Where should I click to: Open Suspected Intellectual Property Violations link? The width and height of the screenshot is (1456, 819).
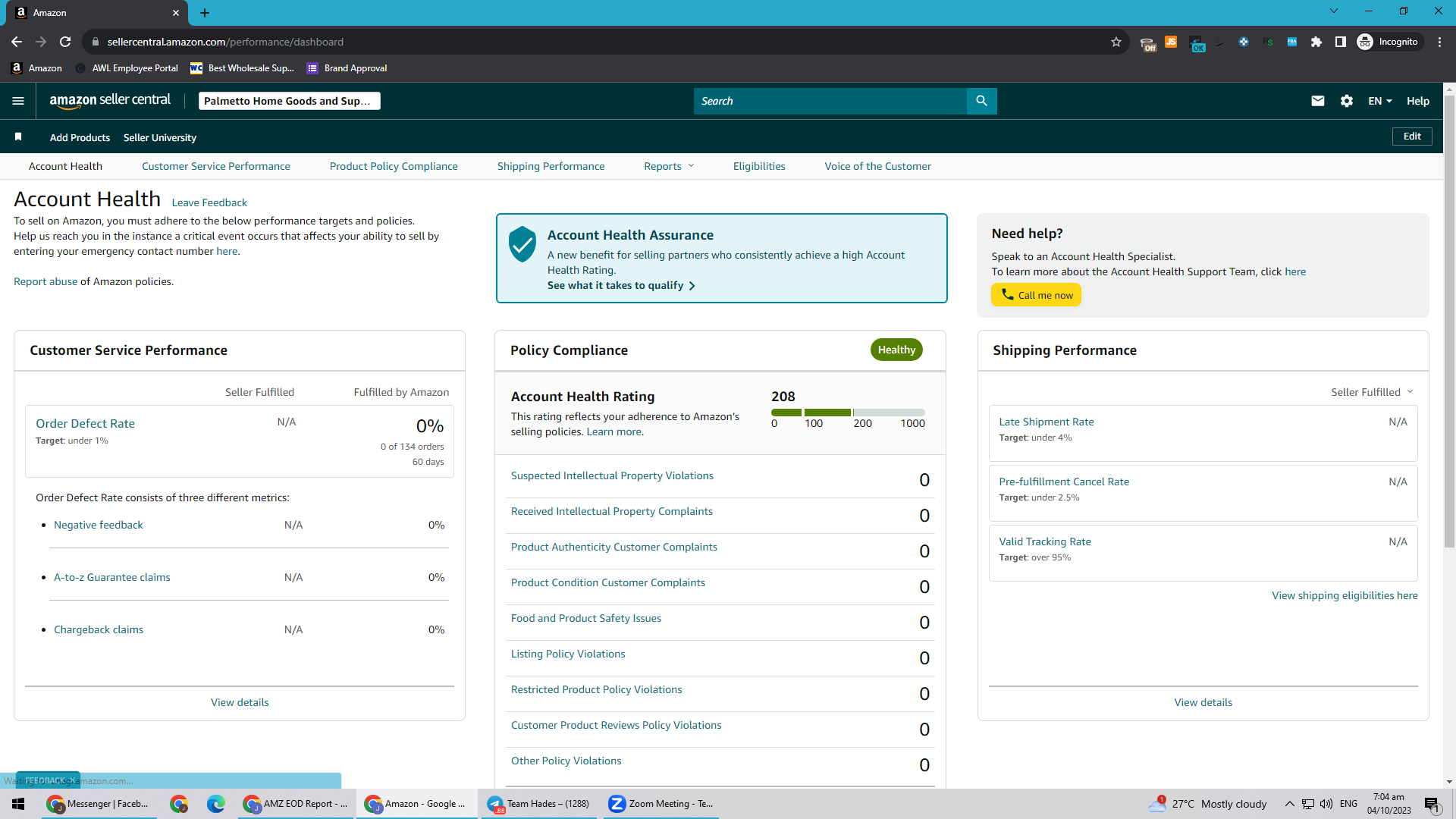tap(612, 475)
